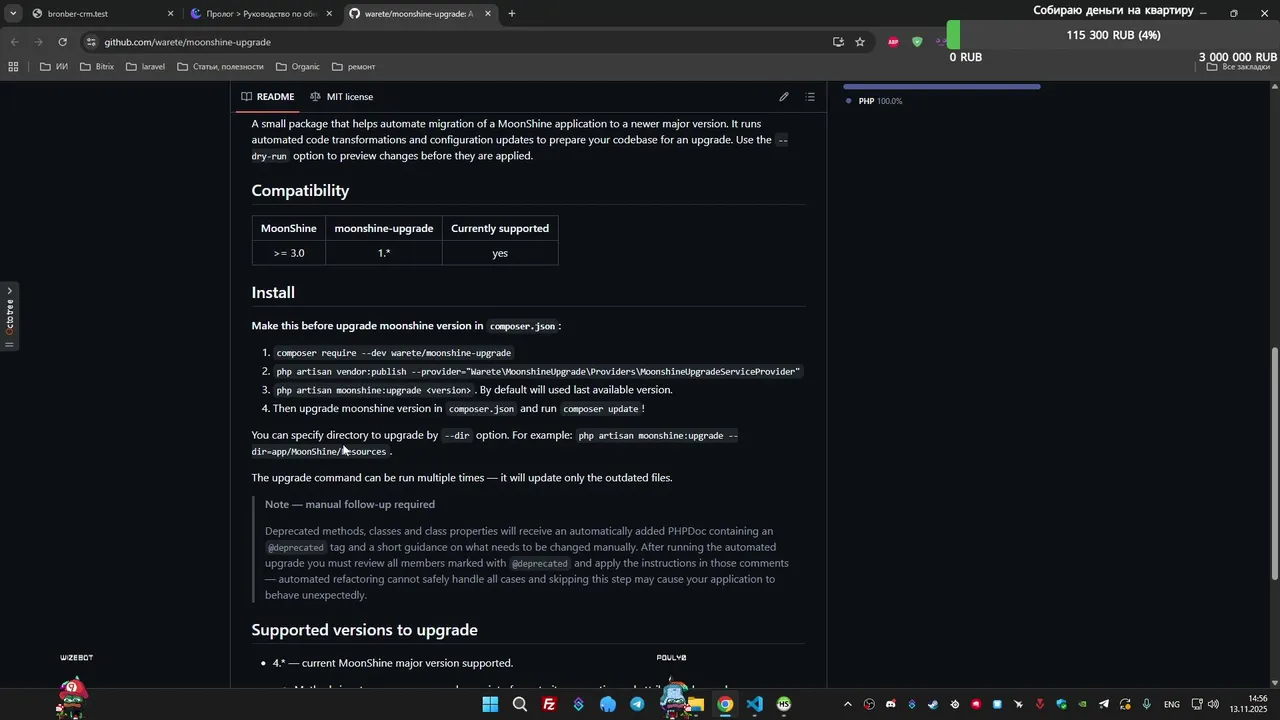Screen dimensions: 1280x720
Task: Click the composer update code snippet
Action: (x=600, y=409)
